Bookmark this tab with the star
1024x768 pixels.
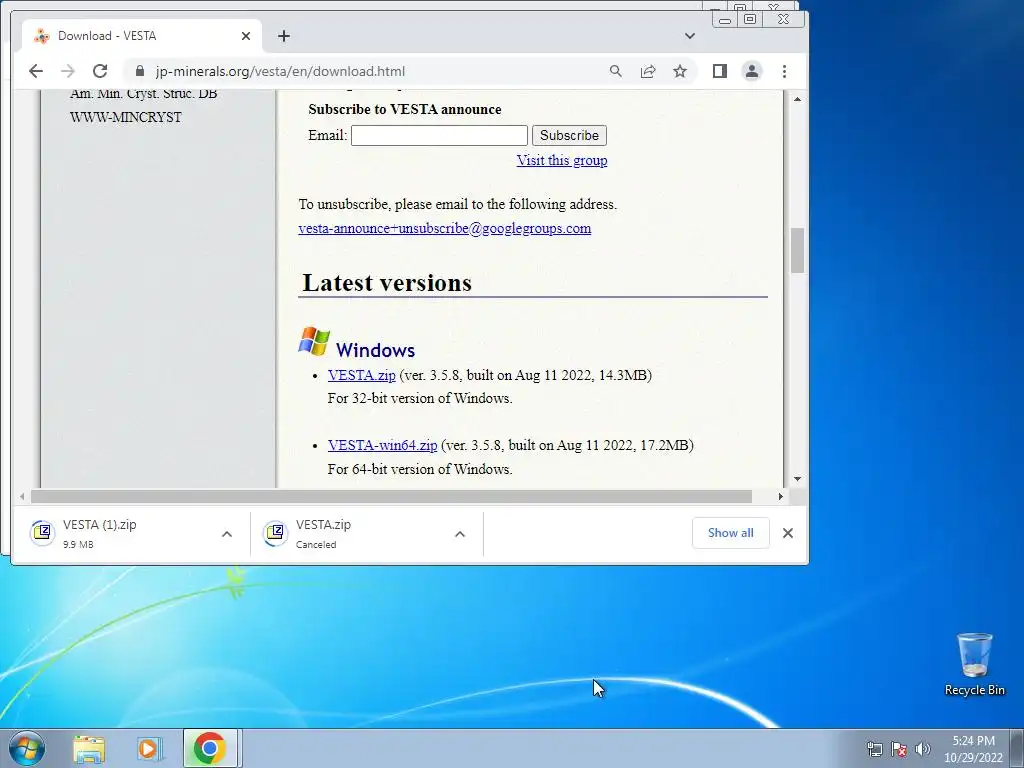click(x=680, y=71)
